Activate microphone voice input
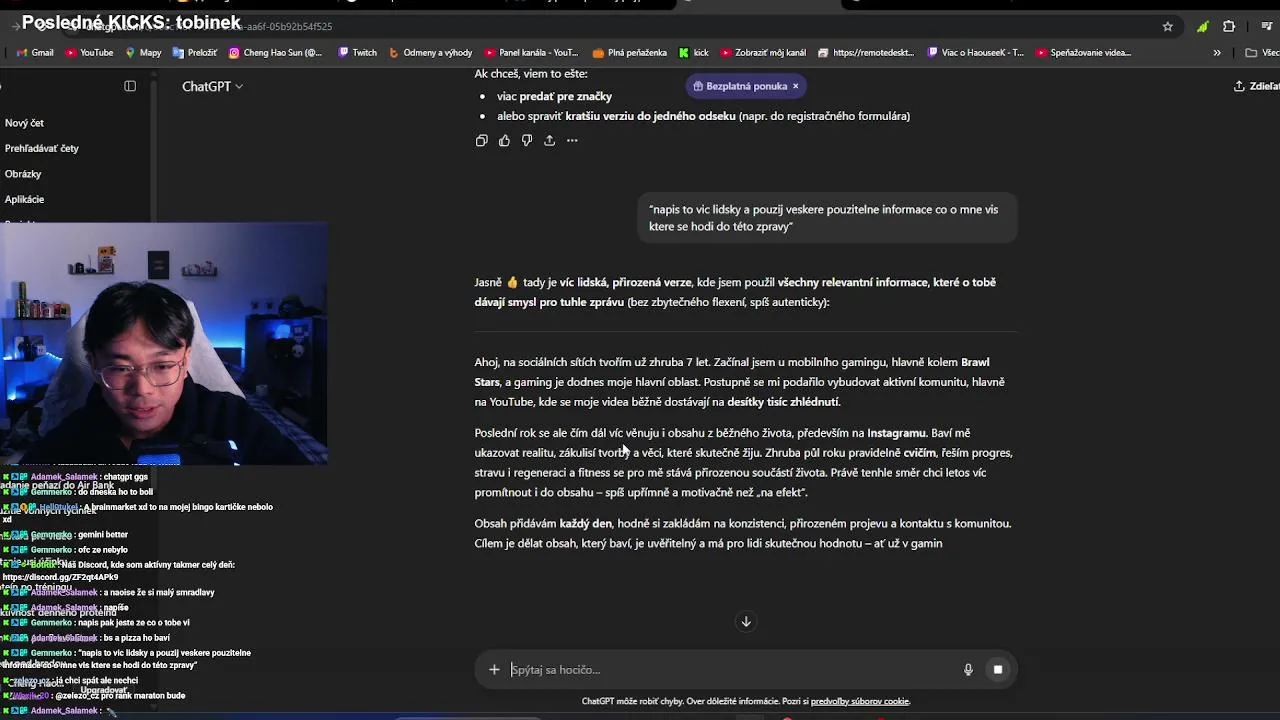 point(968,670)
